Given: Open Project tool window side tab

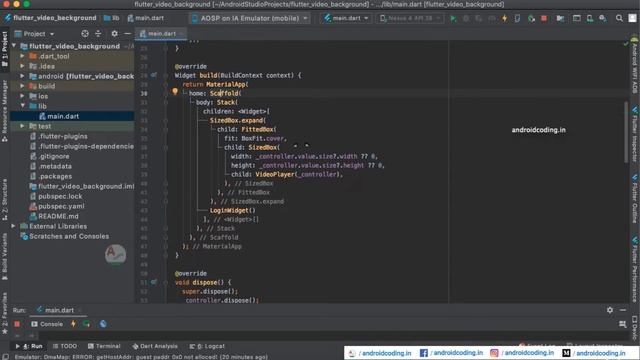Looking at the screenshot, I should (4, 49).
